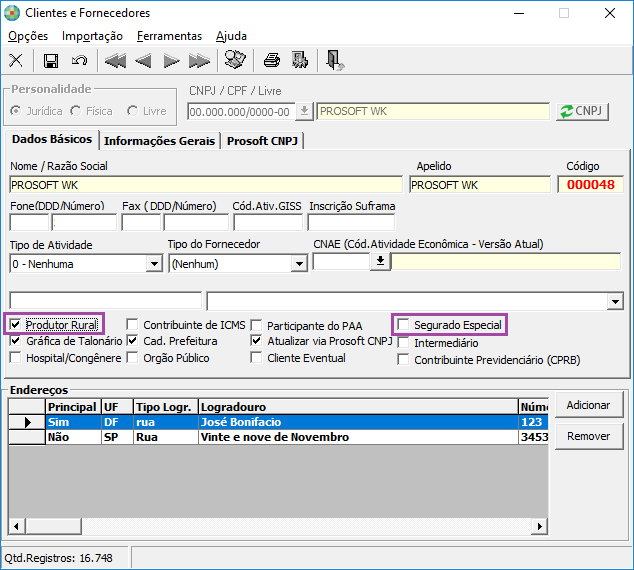Go to first record
Viewport: 634px width, 570px height.
tap(115, 61)
